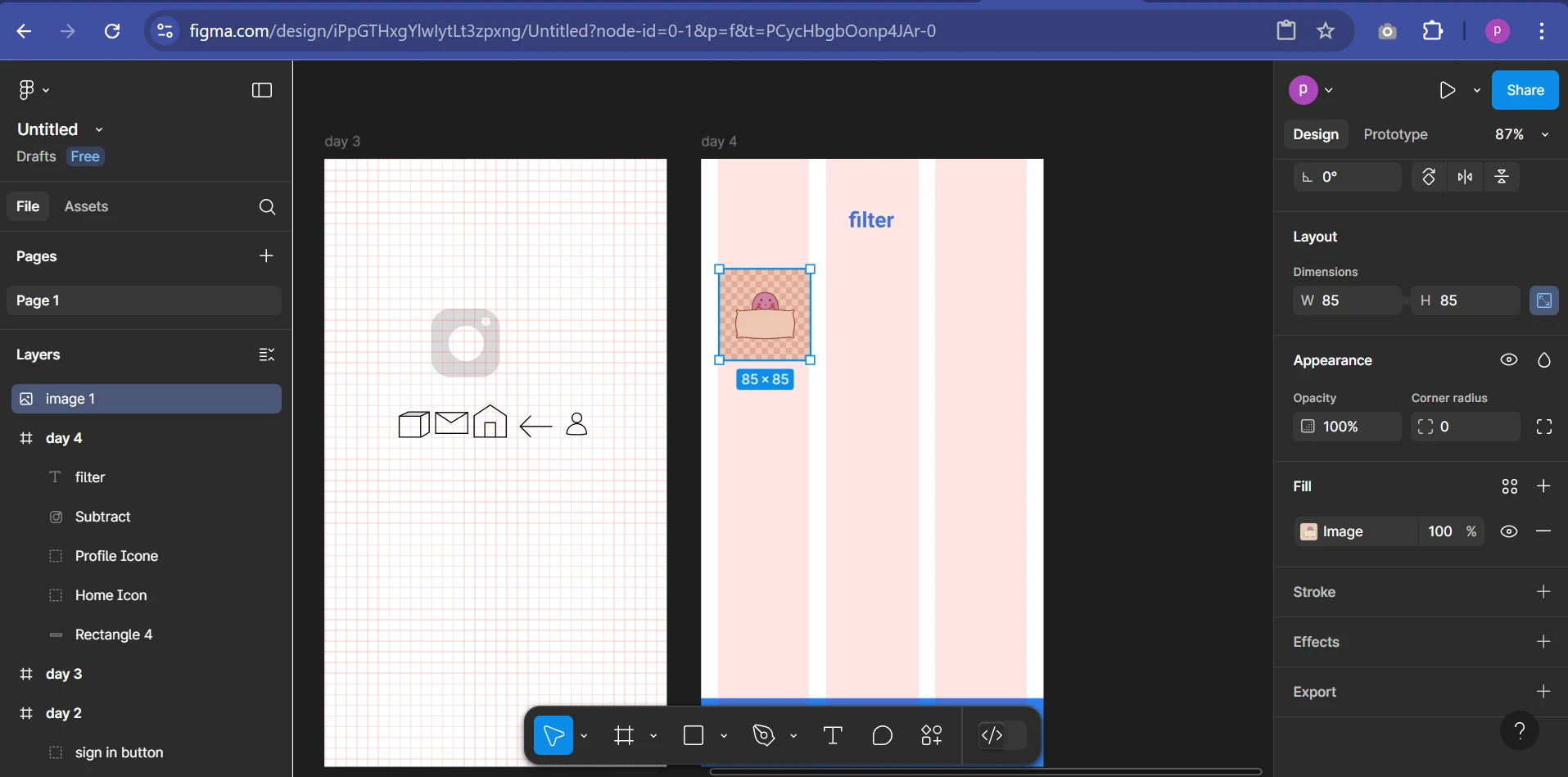Flip horizontal icon in design panel

(x=1465, y=177)
